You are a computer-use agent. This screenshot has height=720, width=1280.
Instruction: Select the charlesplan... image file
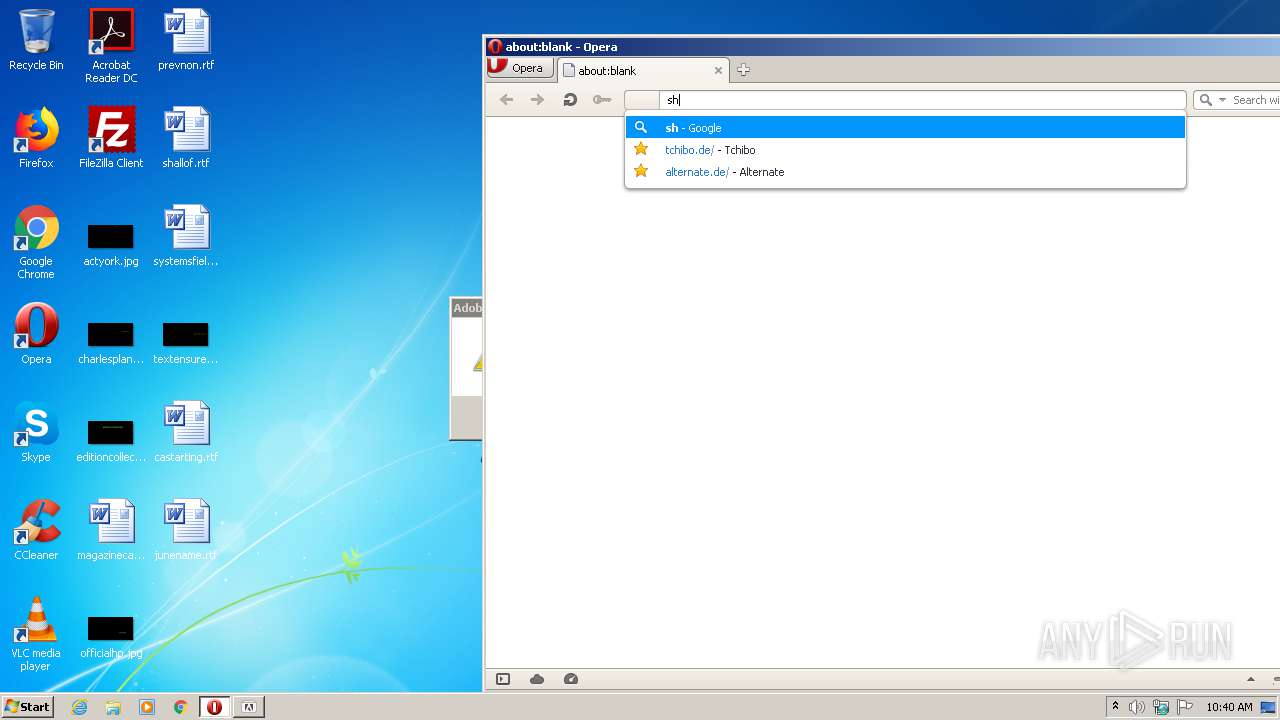coord(111,343)
